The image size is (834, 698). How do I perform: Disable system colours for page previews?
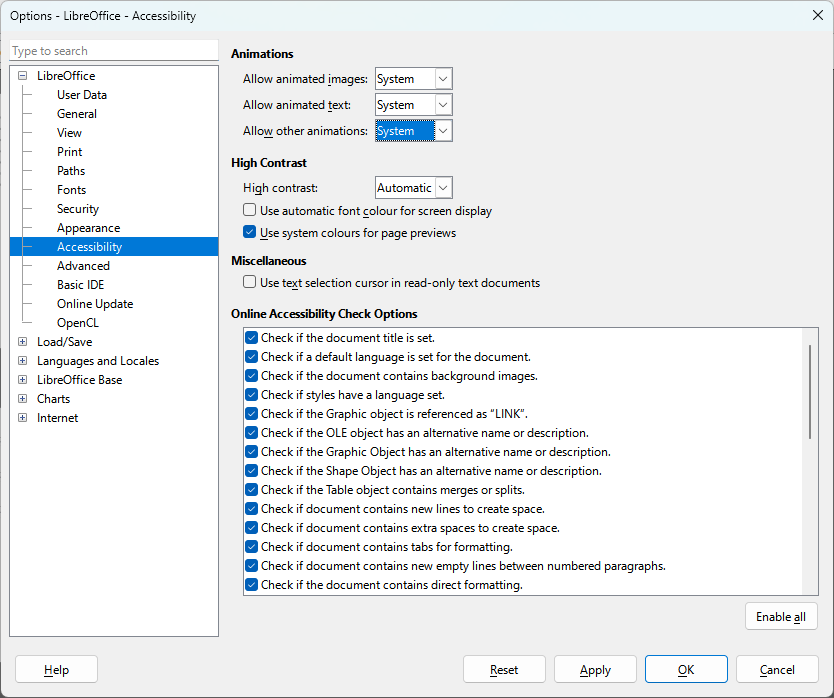pos(249,232)
